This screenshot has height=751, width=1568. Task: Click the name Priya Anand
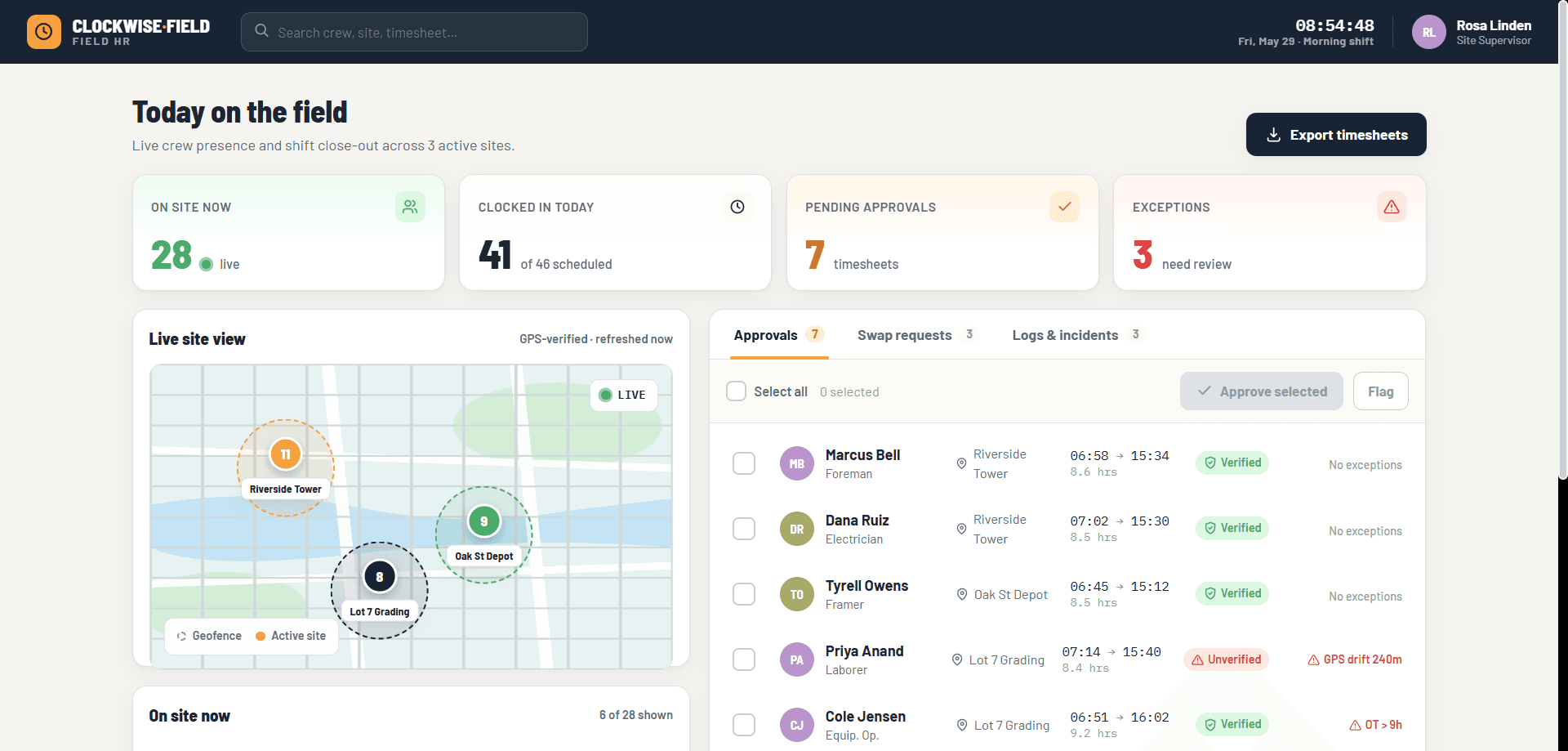pyautogui.click(x=864, y=651)
